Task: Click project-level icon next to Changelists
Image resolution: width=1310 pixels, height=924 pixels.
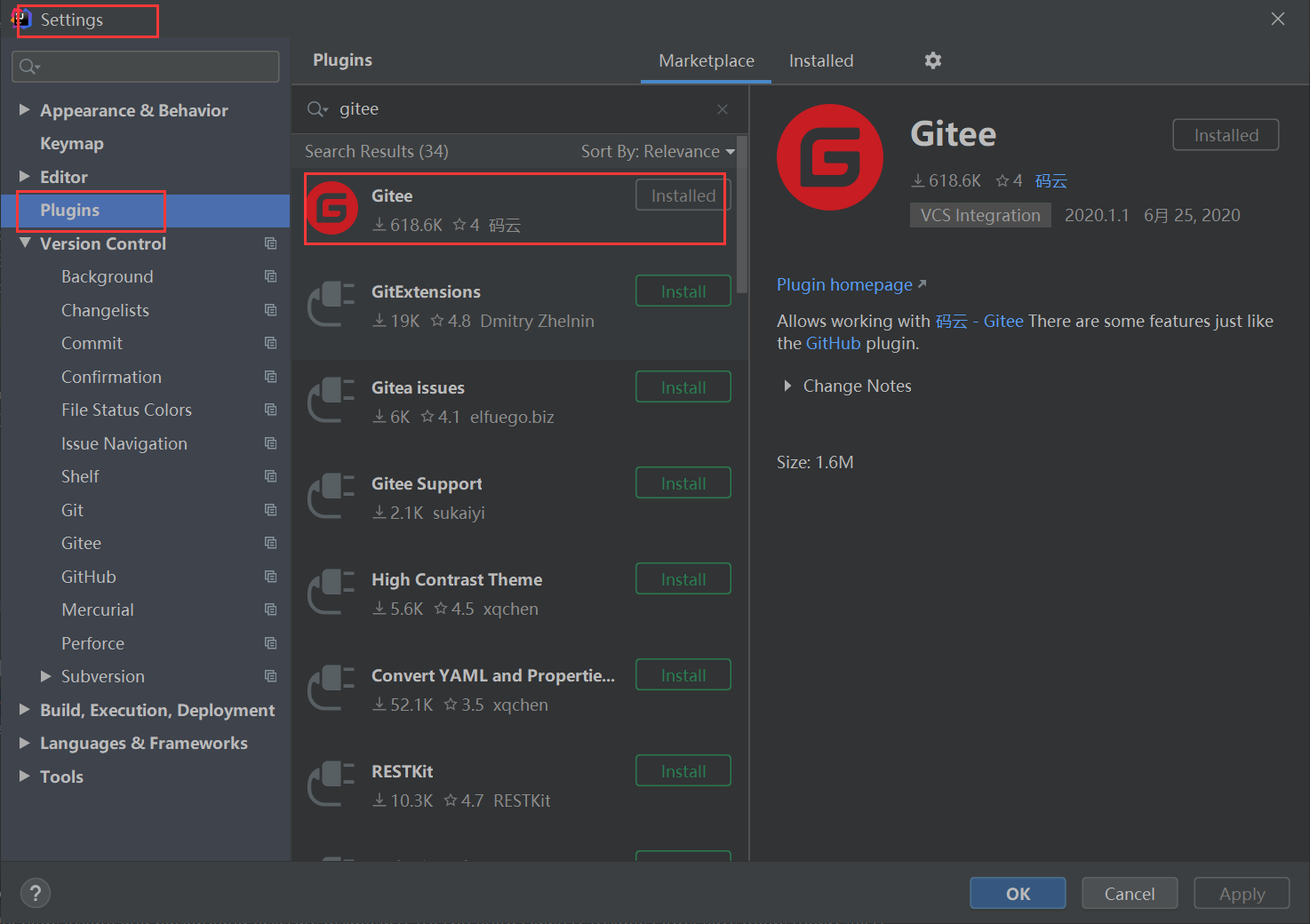Action: coord(271,310)
